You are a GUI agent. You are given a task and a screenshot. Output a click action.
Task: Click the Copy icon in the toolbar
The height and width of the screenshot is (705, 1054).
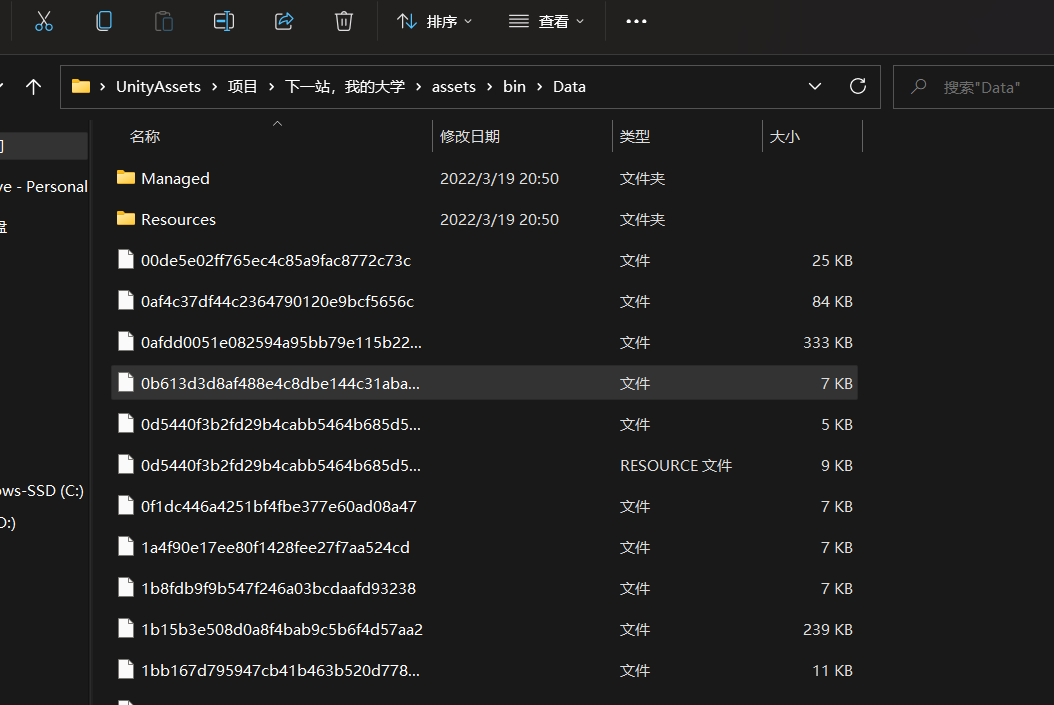pos(104,20)
